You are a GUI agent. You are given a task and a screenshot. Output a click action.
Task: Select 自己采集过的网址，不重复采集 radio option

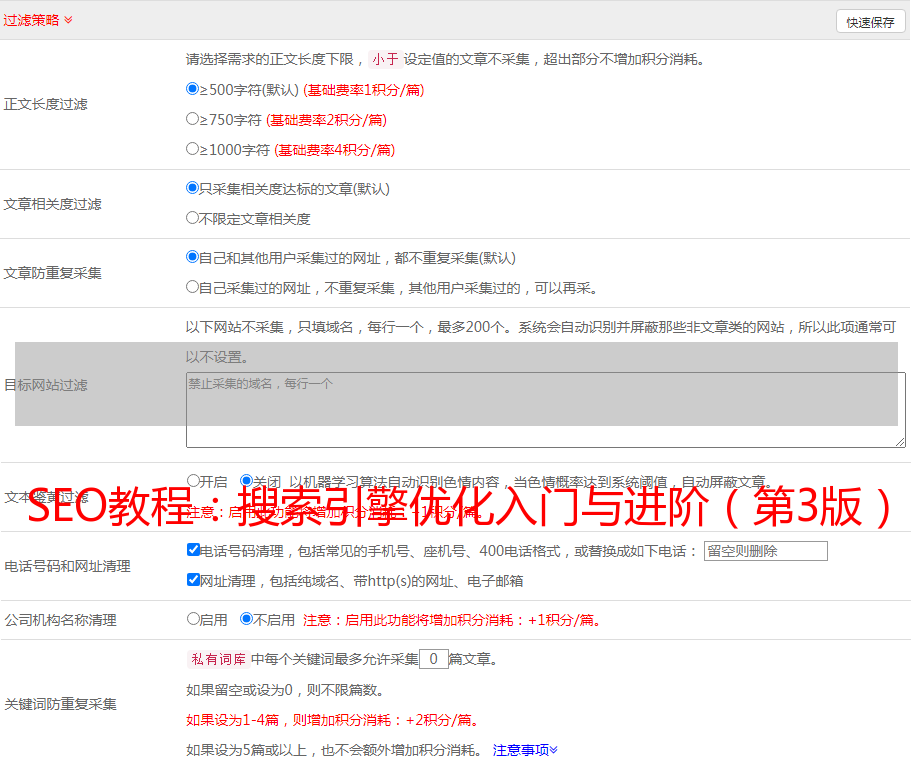pyautogui.click(x=193, y=287)
